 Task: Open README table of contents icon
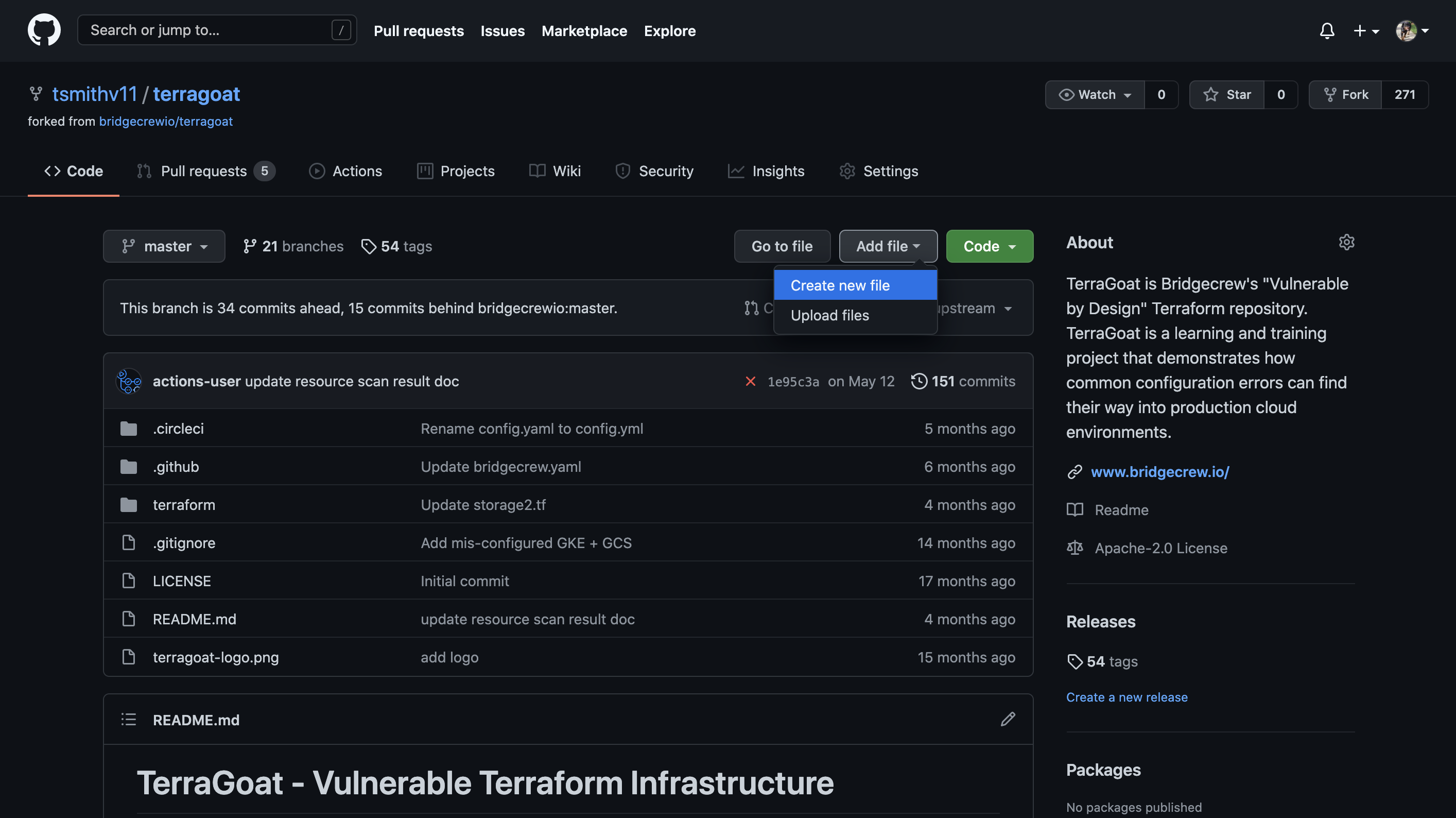click(128, 719)
